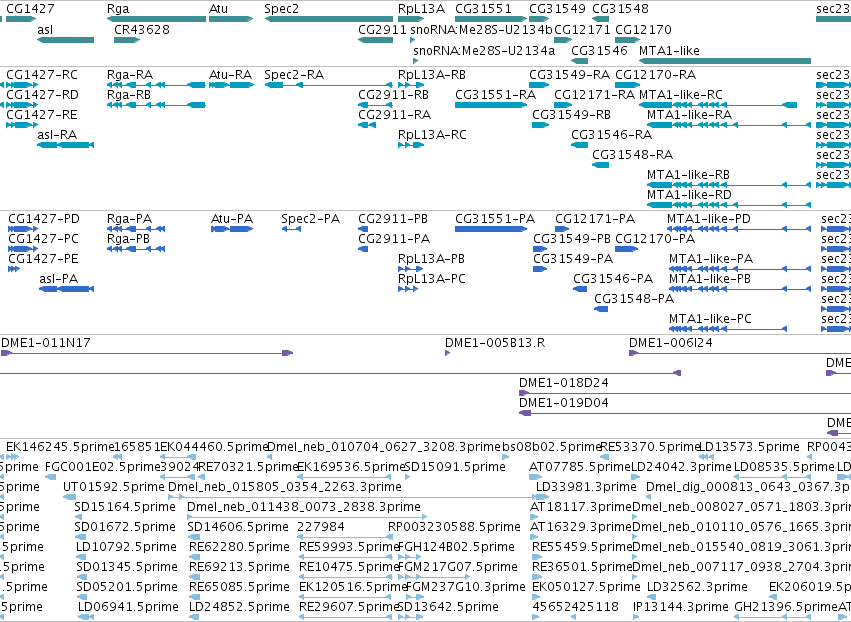Select the CG31548-PA protein label
The image size is (851, 622).
point(634,299)
